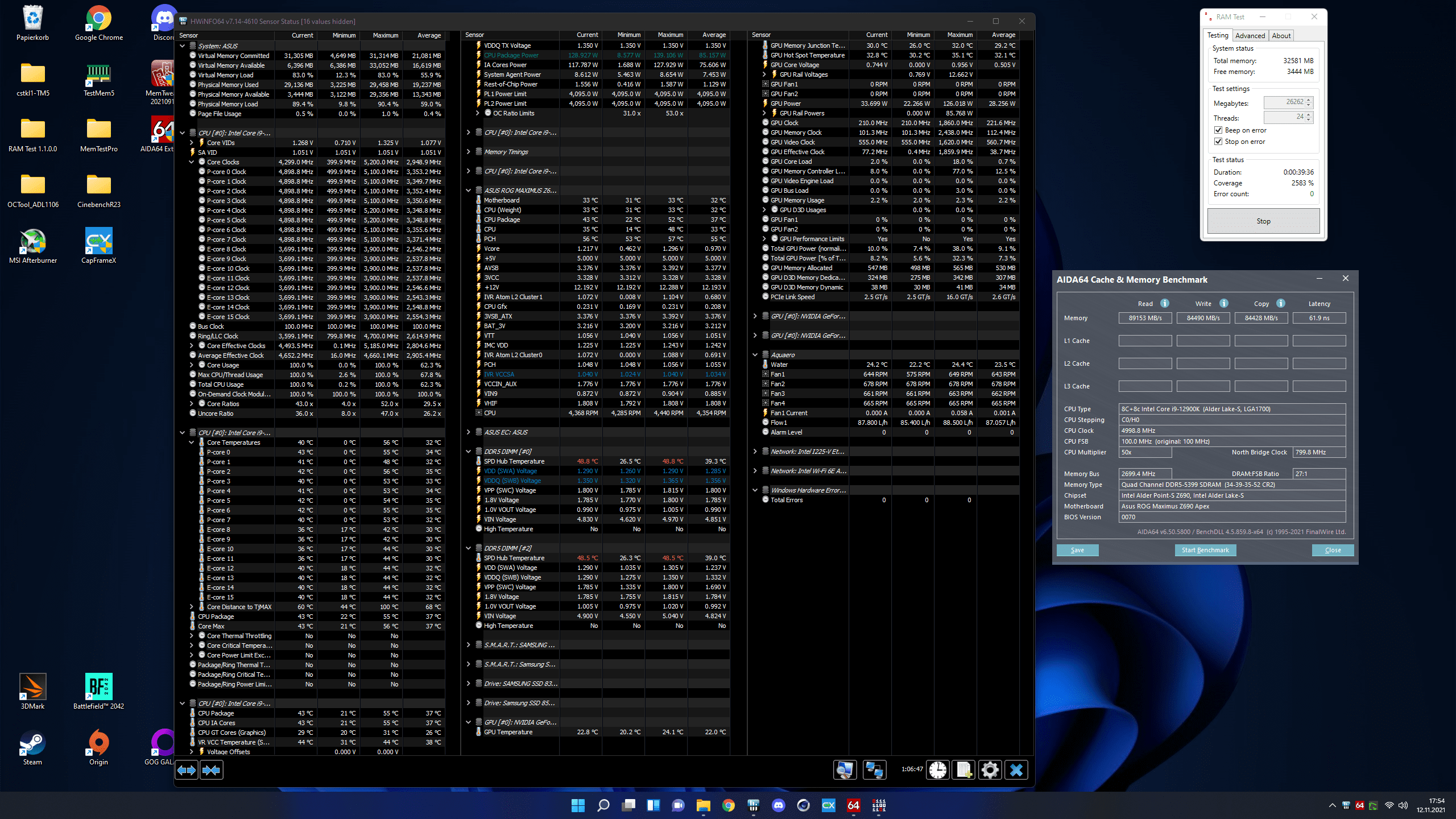
Task: Open Battlefield 2042 desktop shortcut
Action: point(99,692)
